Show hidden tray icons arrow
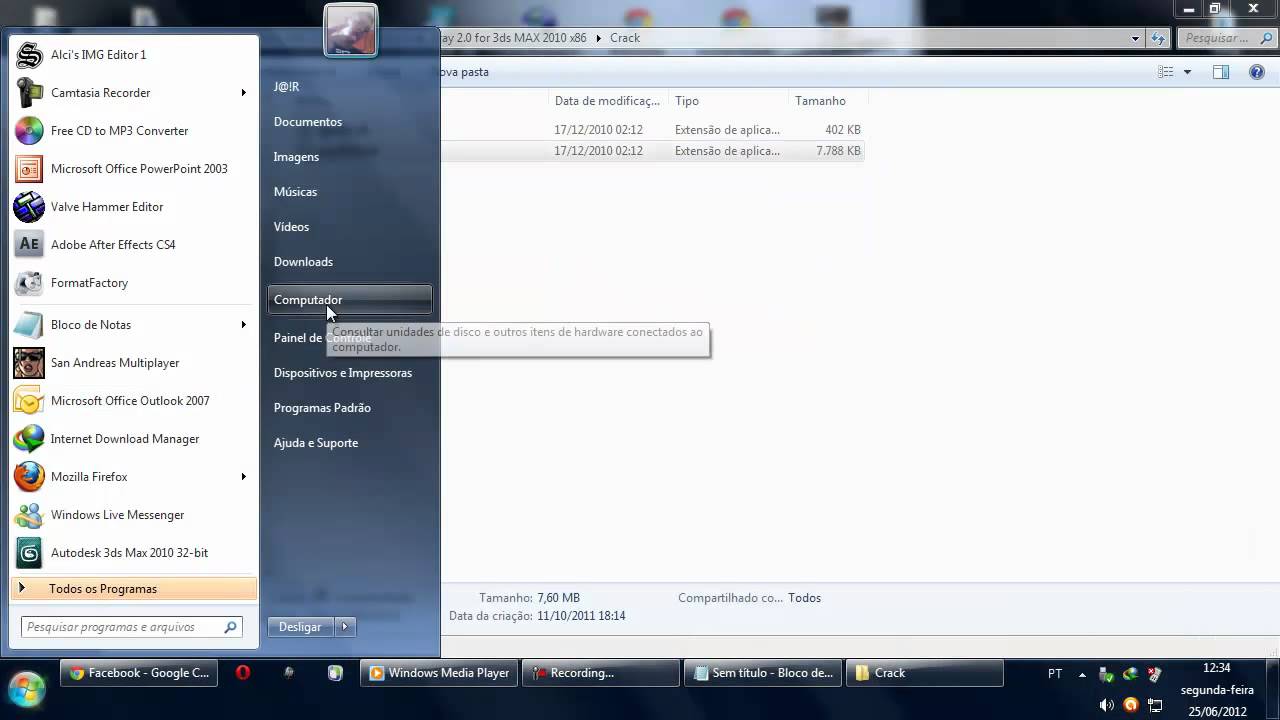 (x=1082, y=674)
